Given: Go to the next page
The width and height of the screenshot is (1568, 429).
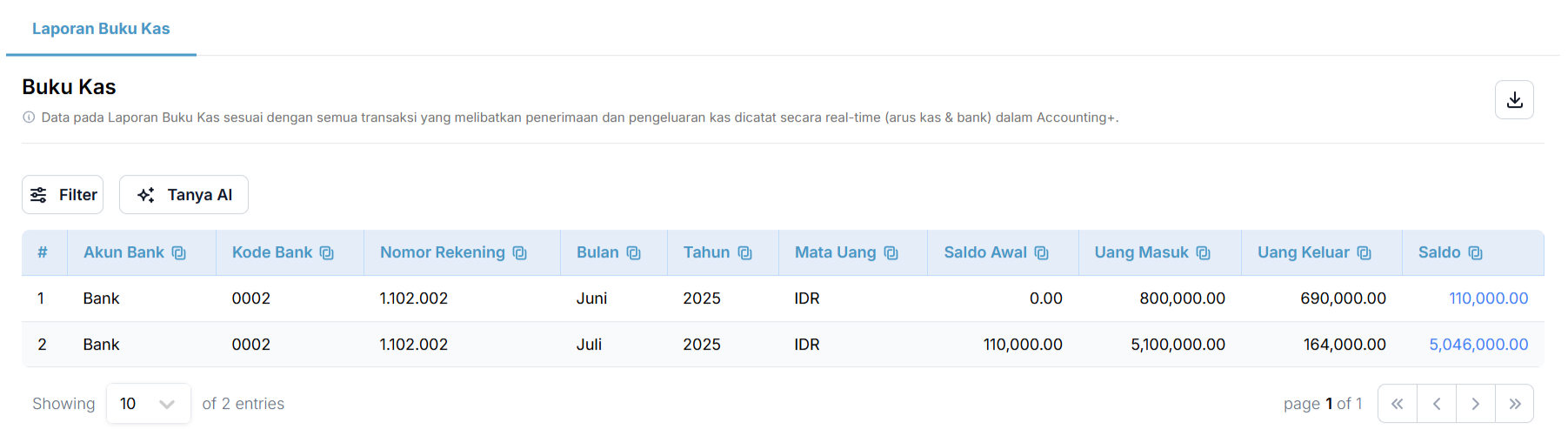Looking at the screenshot, I should click(x=1476, y=404).
